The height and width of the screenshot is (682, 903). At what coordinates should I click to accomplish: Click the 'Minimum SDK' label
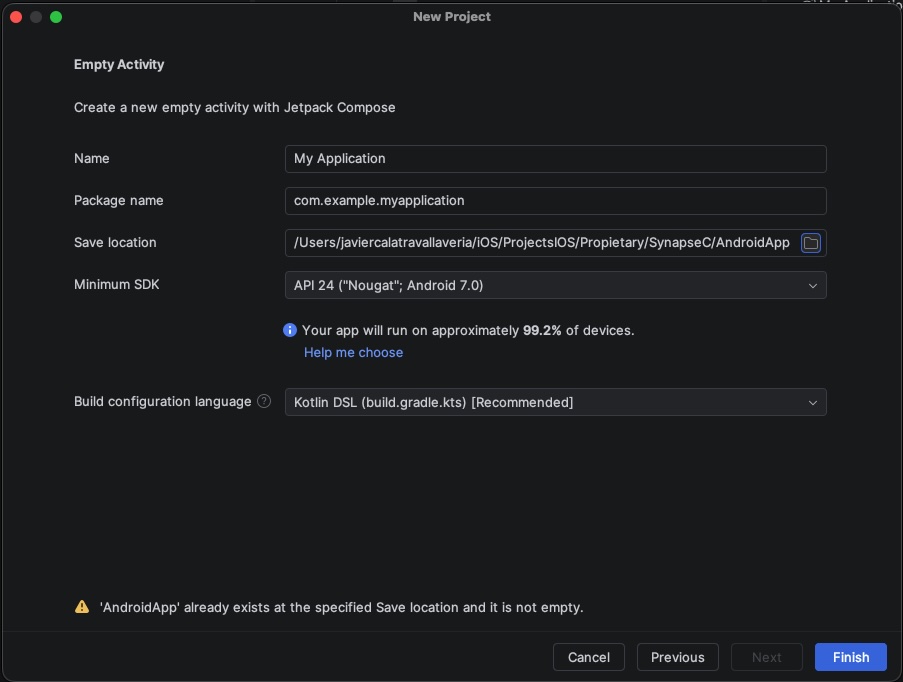[x=116, y=285]
